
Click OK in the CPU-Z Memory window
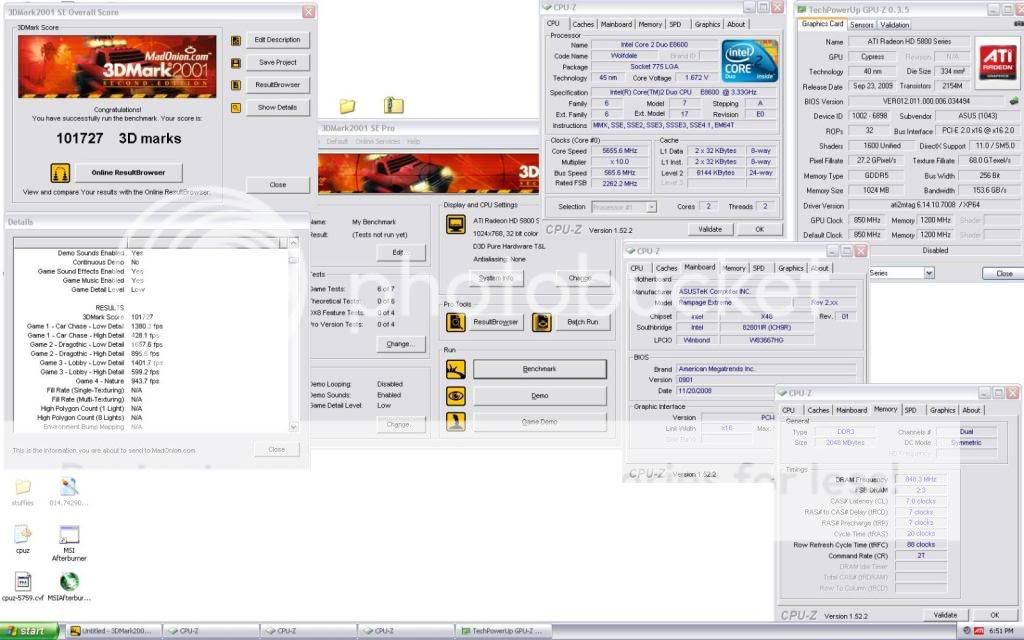(x=995, y=615)
